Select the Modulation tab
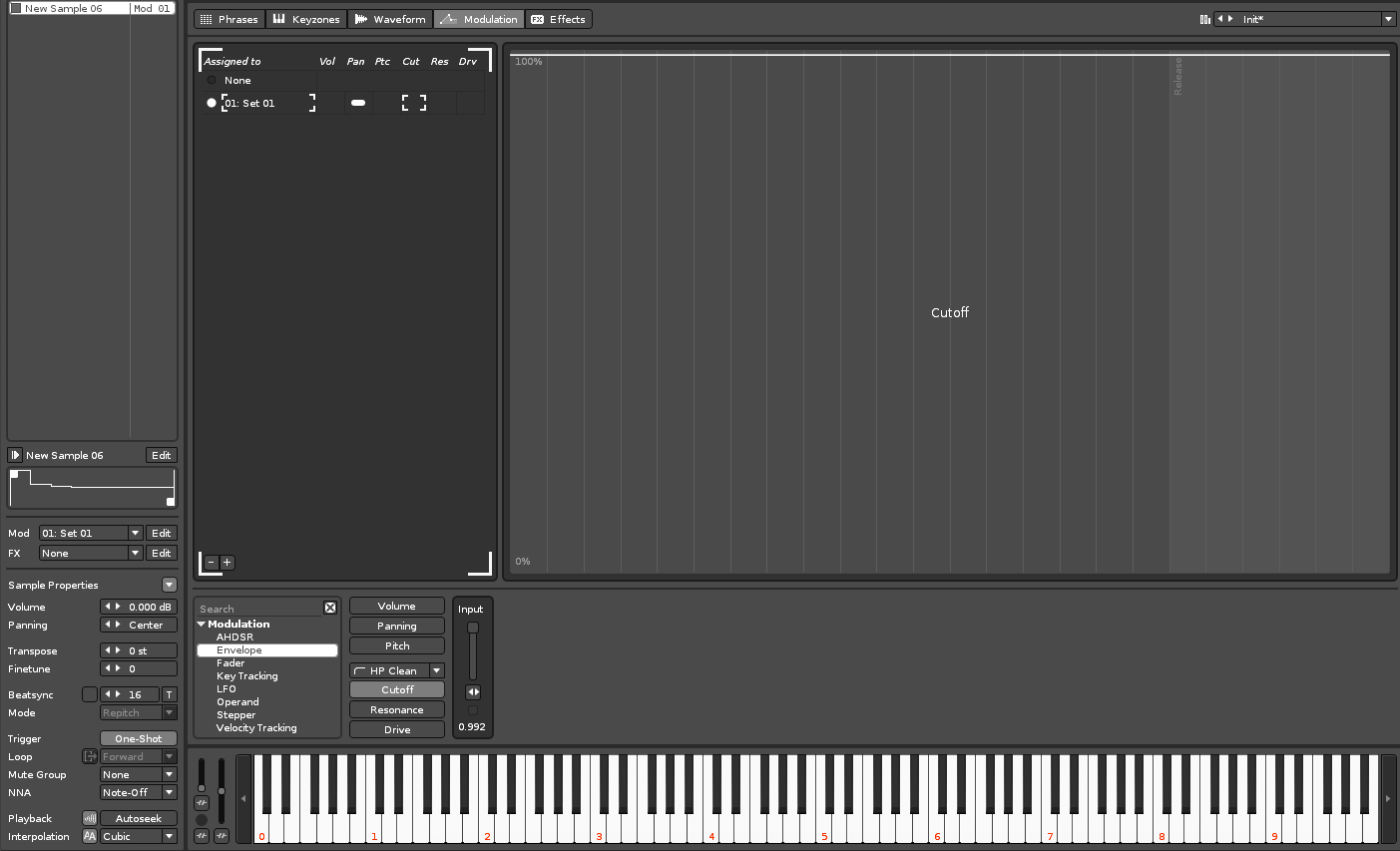Viewport: 1400px width, 851px height. pyautogui.click(x=479, y=19)
